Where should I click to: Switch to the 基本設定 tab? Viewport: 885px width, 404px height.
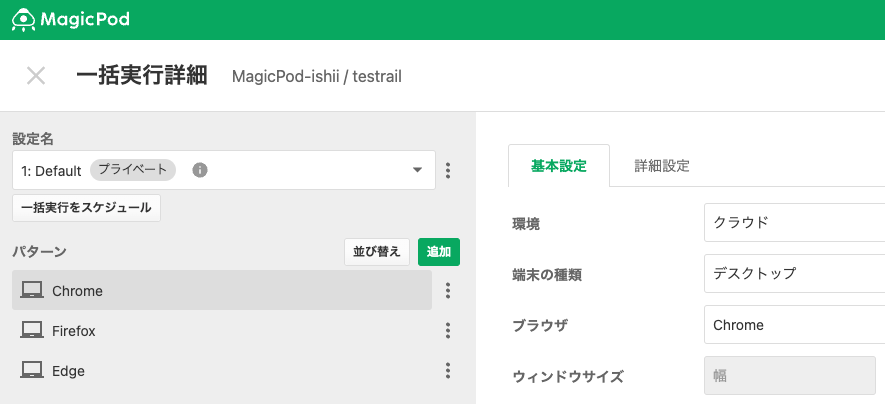click(559, 166)
